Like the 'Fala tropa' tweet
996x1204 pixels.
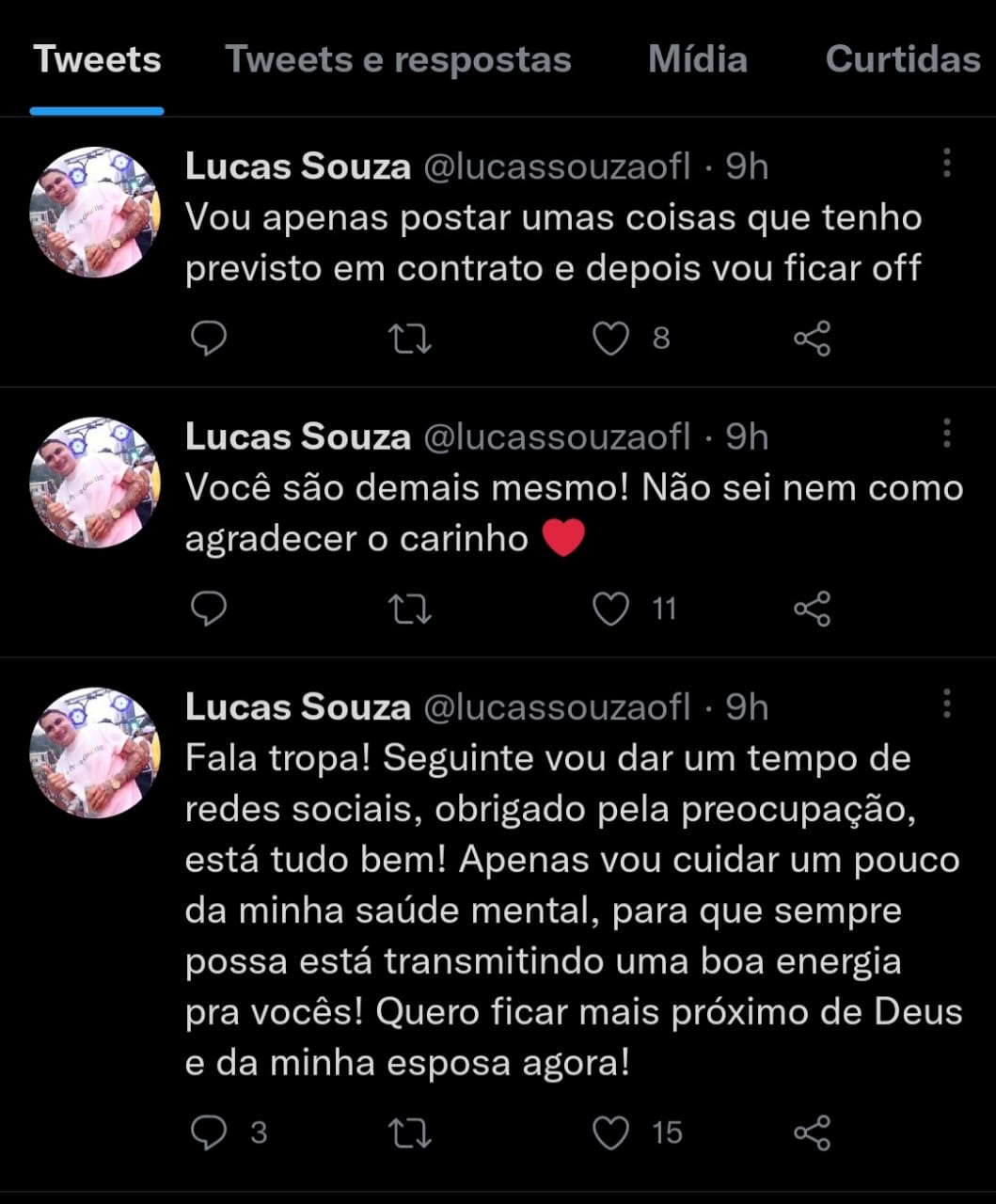pos(611,1133)
